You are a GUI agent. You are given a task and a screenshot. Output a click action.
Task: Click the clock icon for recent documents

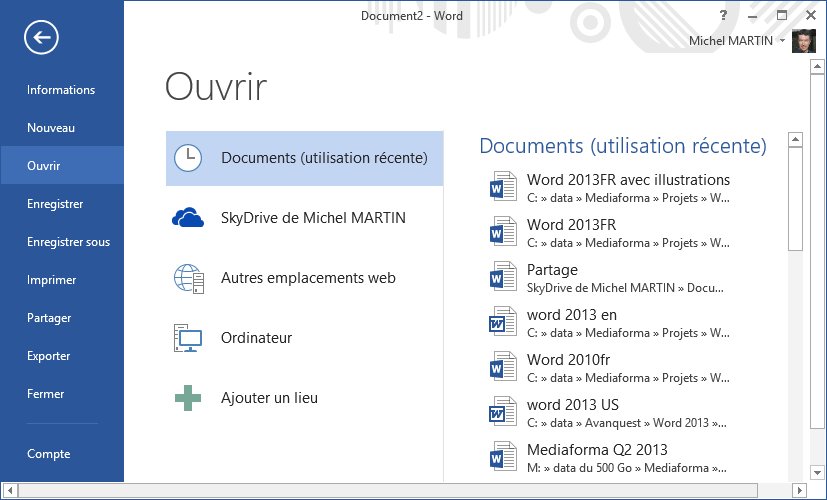(x=187, y=158)
